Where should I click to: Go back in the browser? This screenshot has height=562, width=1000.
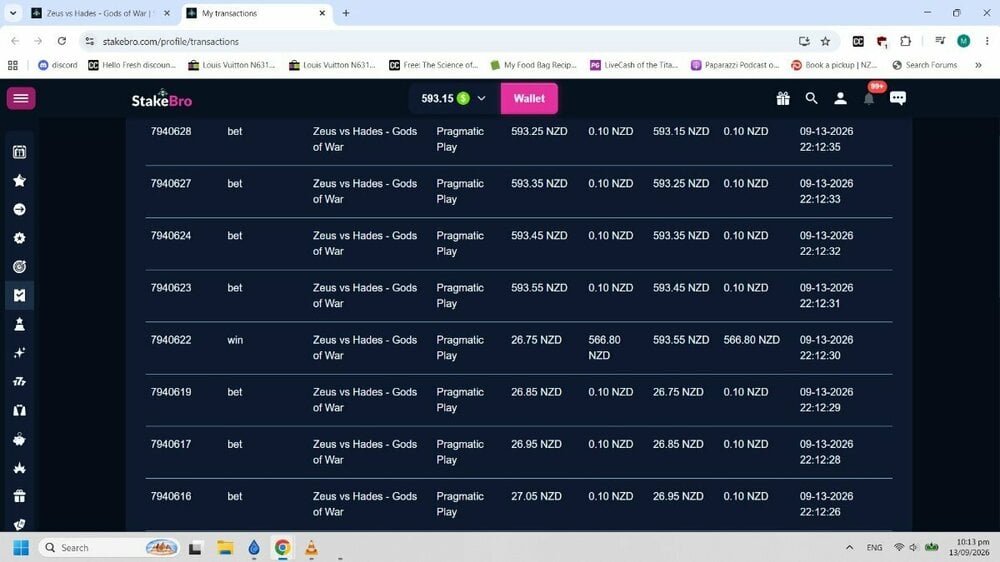point(15,41)
